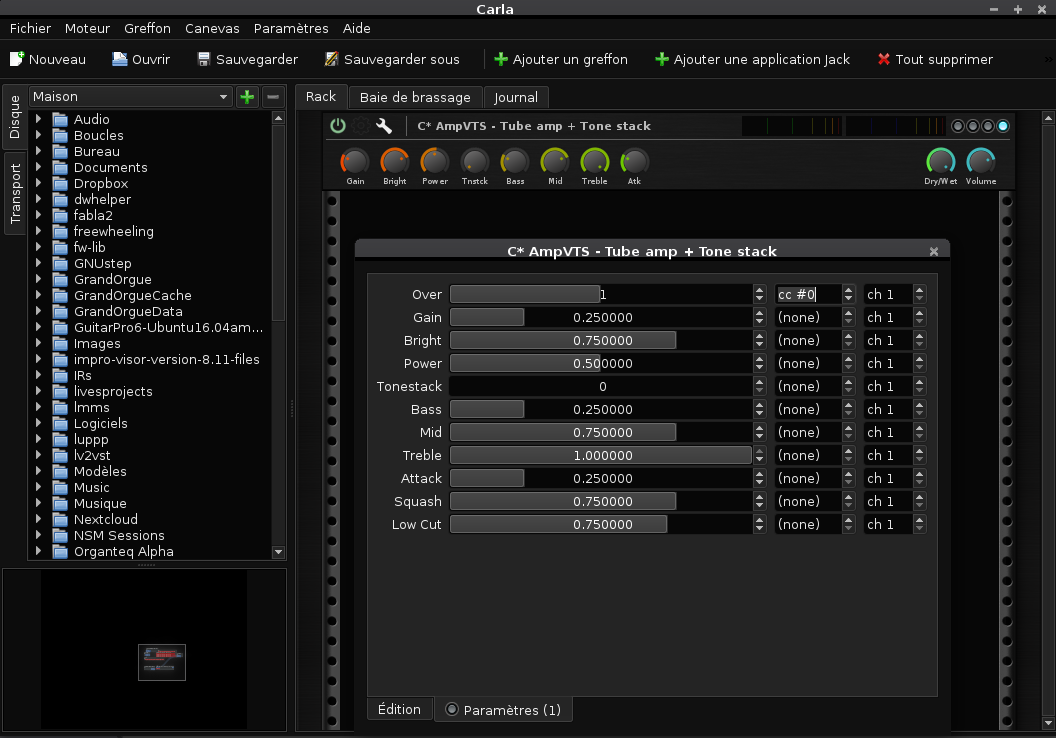Click Tout supprimer button
This screenshot has width=1056, height=738.
[x=935, y=59]
